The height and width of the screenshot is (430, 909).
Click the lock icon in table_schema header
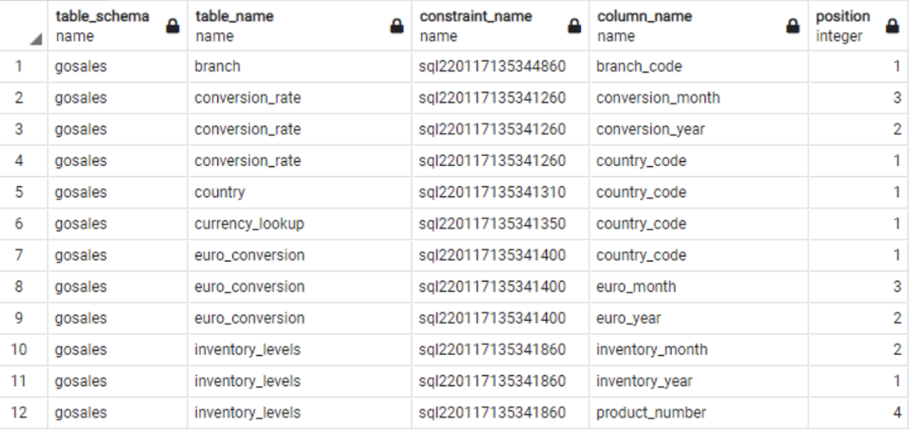click(173, 26)
